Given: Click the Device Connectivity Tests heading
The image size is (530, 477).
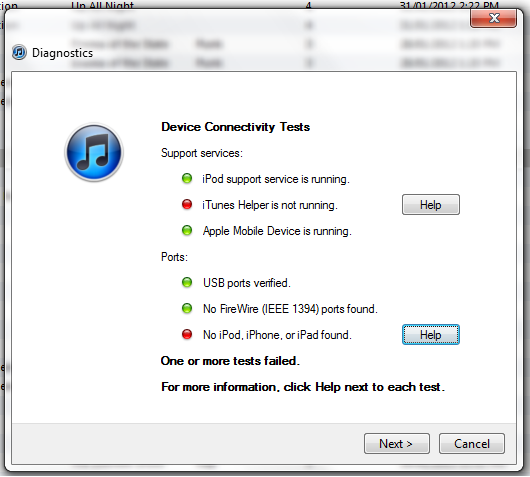Looking at the screenshot, I should tap(236, 127).
